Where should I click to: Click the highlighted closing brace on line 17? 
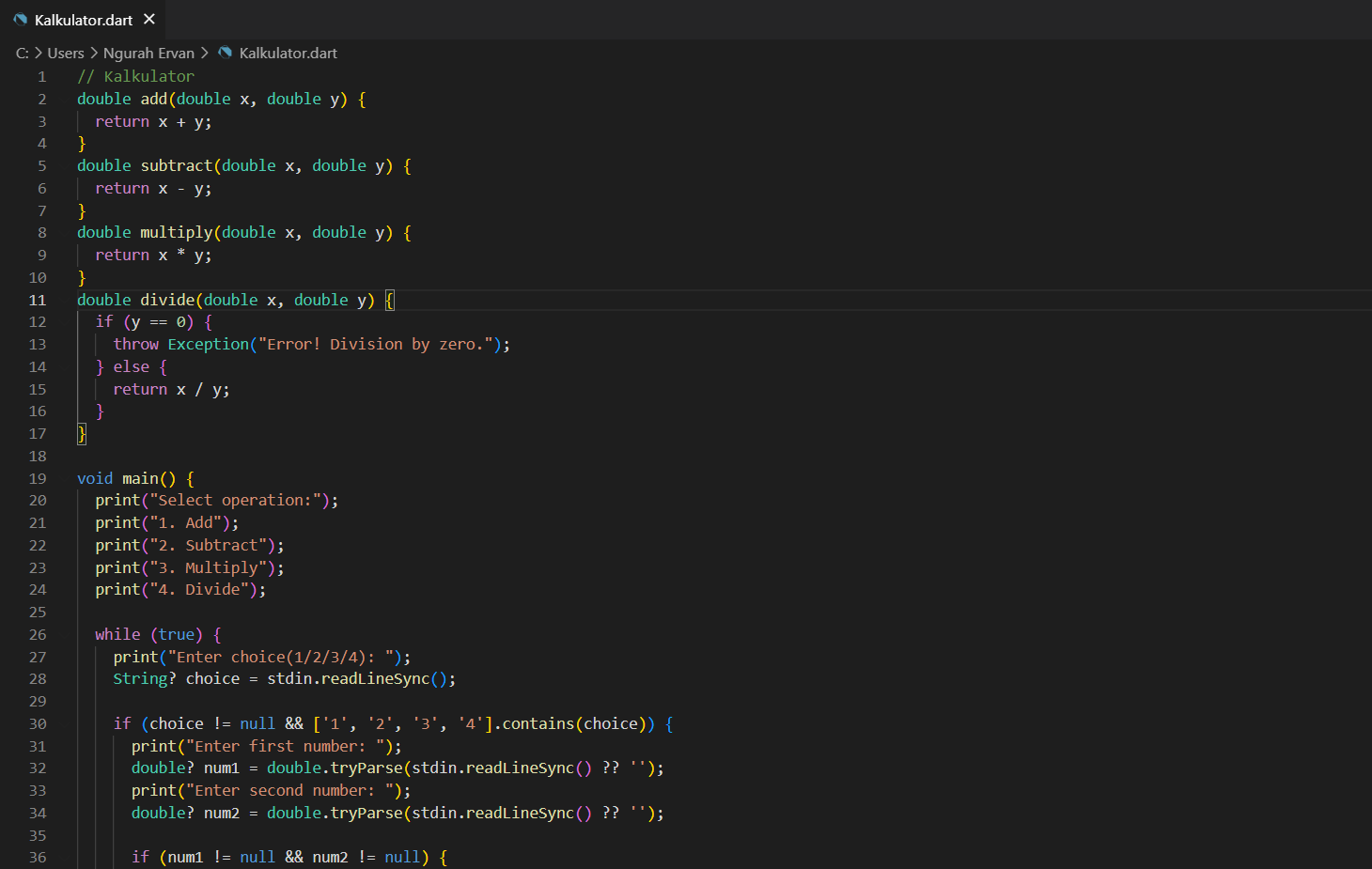point(82,433)
